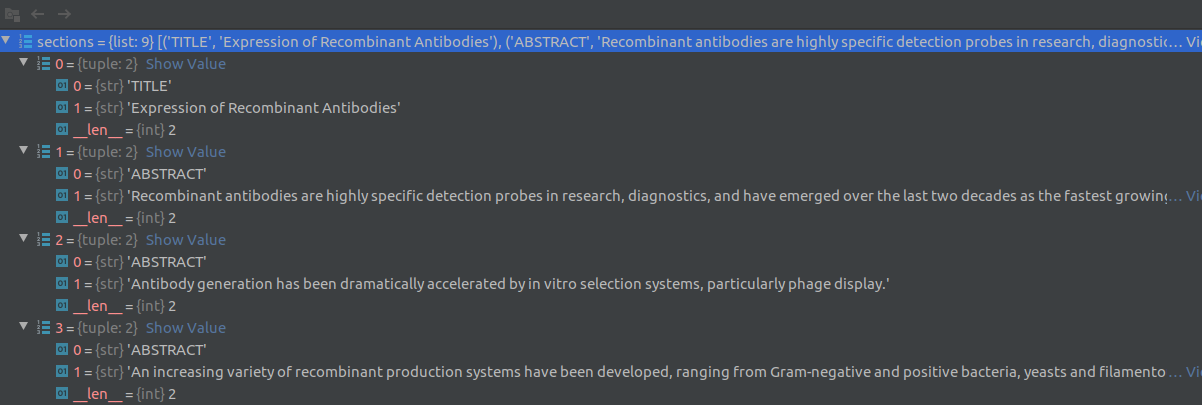Collapse the sections list node
1202x405 pixels.
pyautogui.click(x=8, y=42)
